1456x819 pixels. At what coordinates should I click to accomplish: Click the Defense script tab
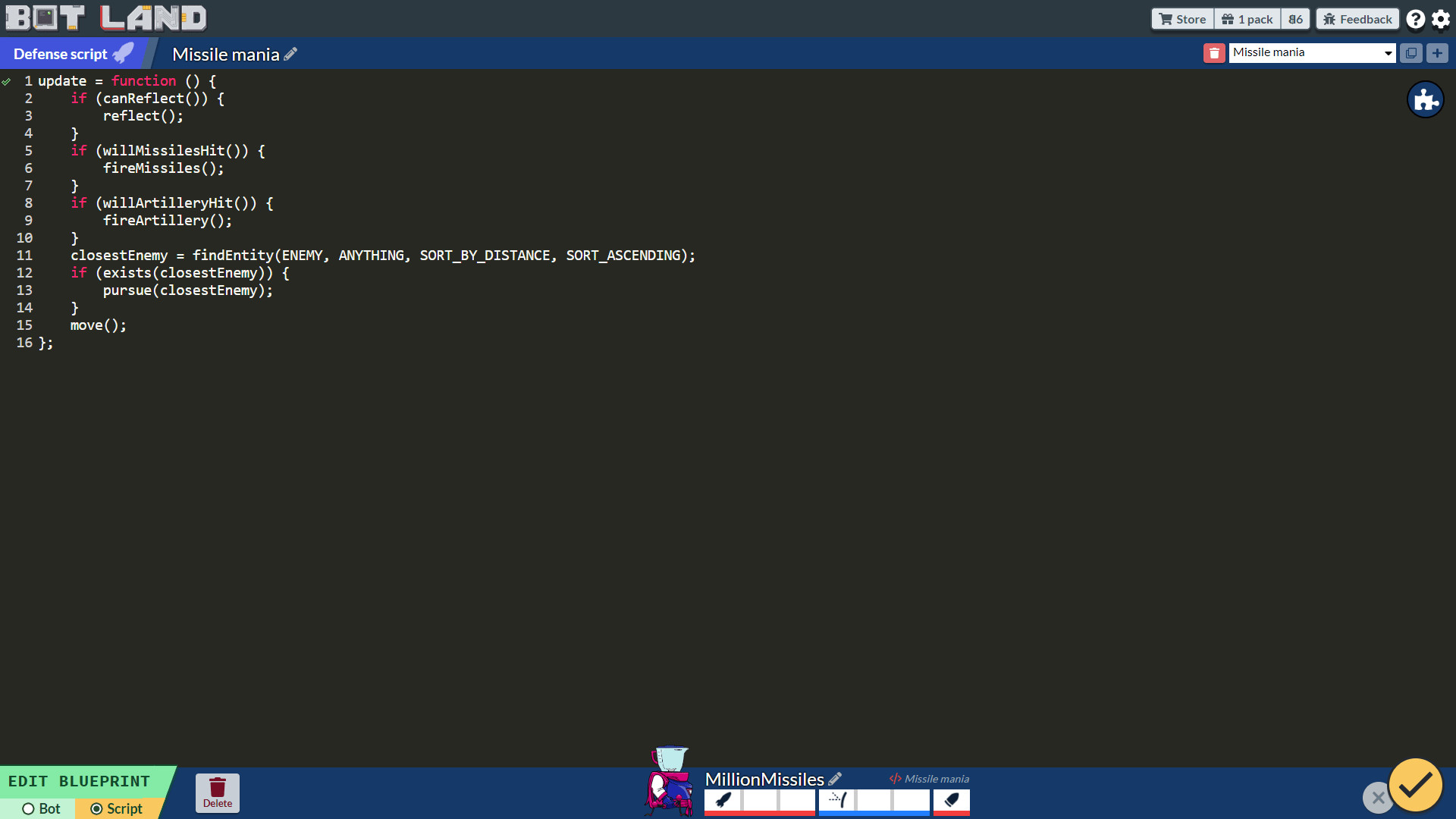[61, 53]
